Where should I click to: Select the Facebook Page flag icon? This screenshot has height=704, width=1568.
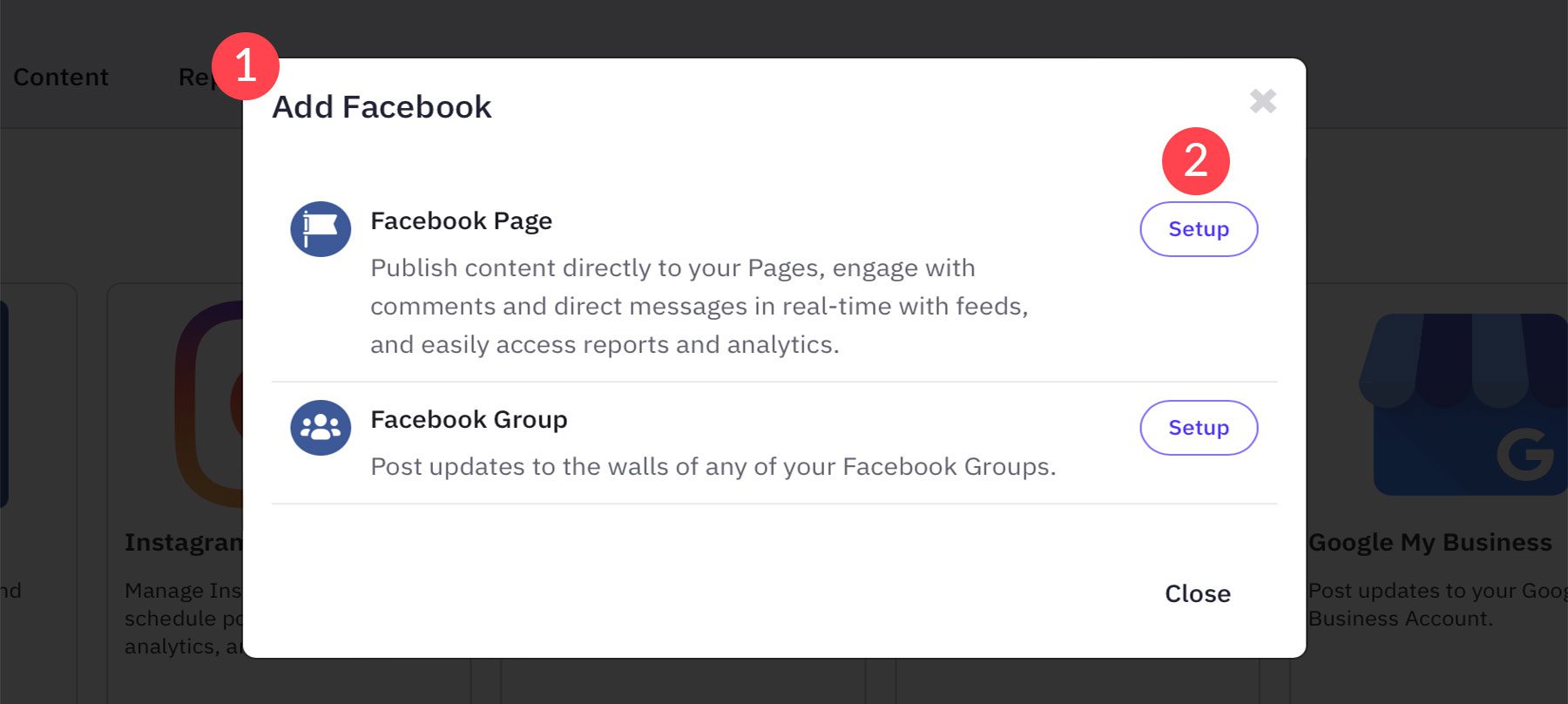(x=320, y=229)
